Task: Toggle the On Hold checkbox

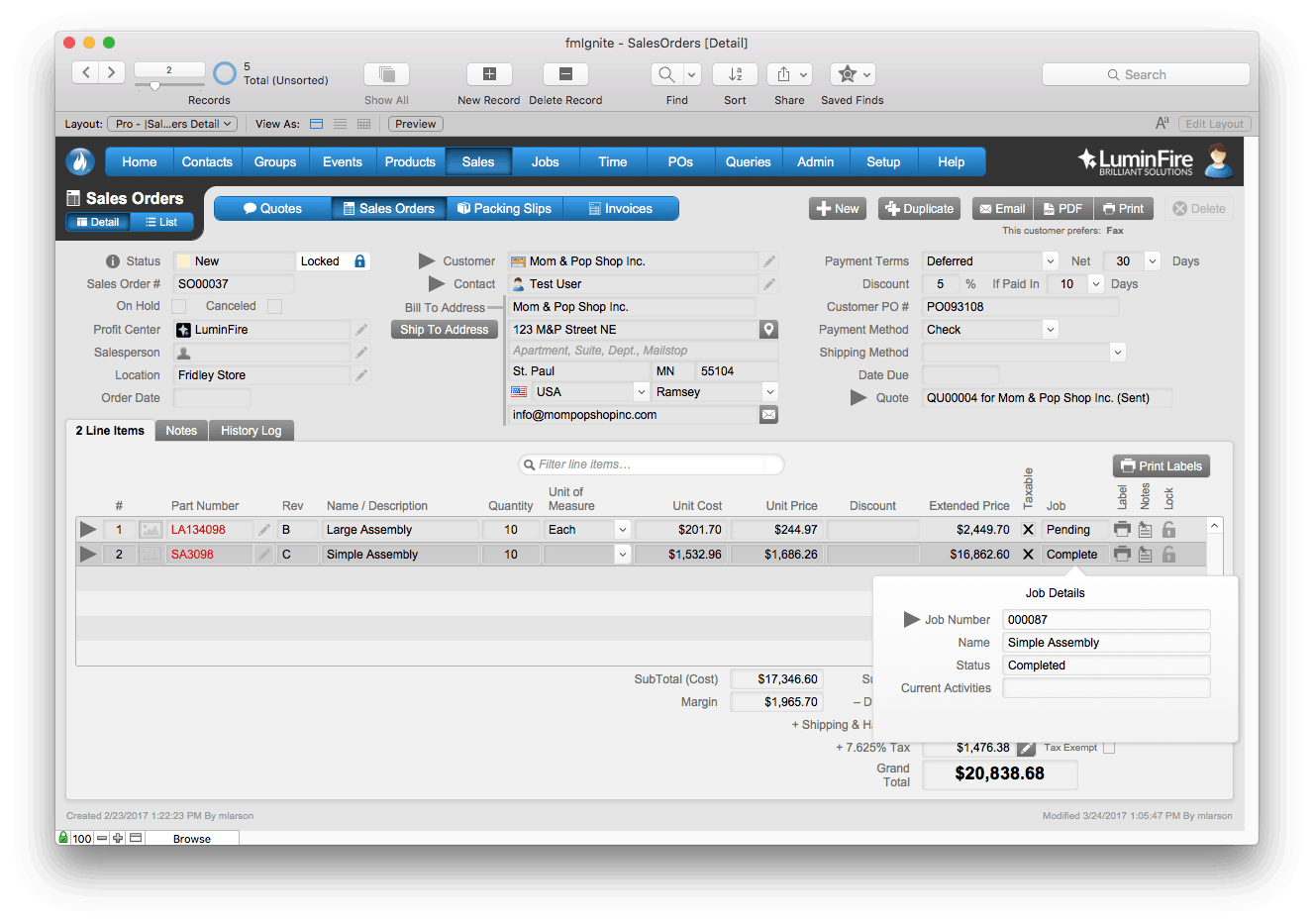Action: [x=180, y=305]
